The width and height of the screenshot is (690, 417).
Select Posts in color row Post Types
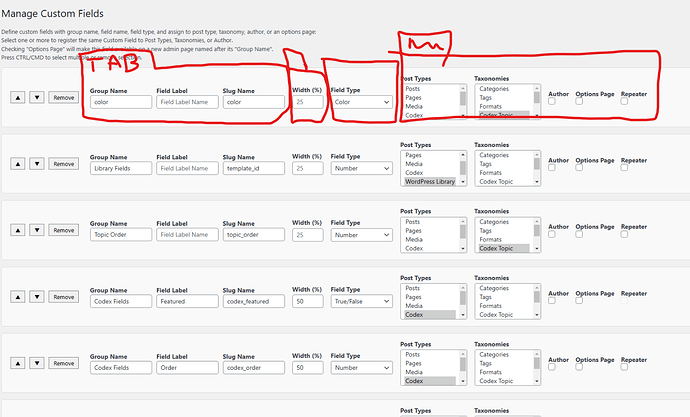pos(430,89)
